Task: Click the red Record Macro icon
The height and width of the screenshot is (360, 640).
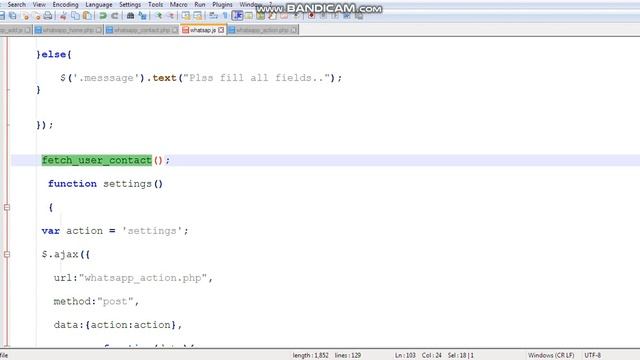Action: (x=311, y=16)
